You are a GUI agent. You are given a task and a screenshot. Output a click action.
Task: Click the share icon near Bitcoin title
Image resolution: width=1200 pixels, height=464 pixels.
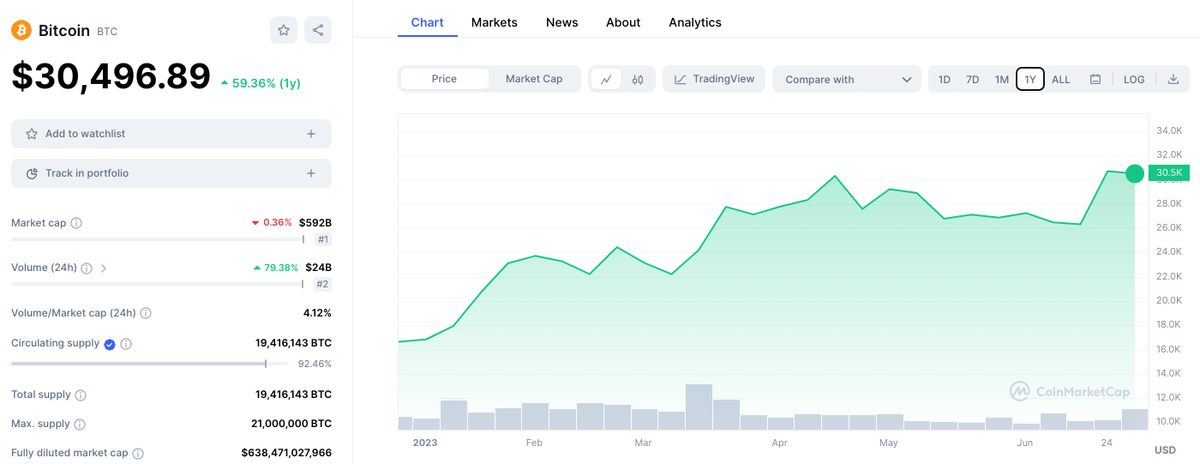(x=318, y=30)
